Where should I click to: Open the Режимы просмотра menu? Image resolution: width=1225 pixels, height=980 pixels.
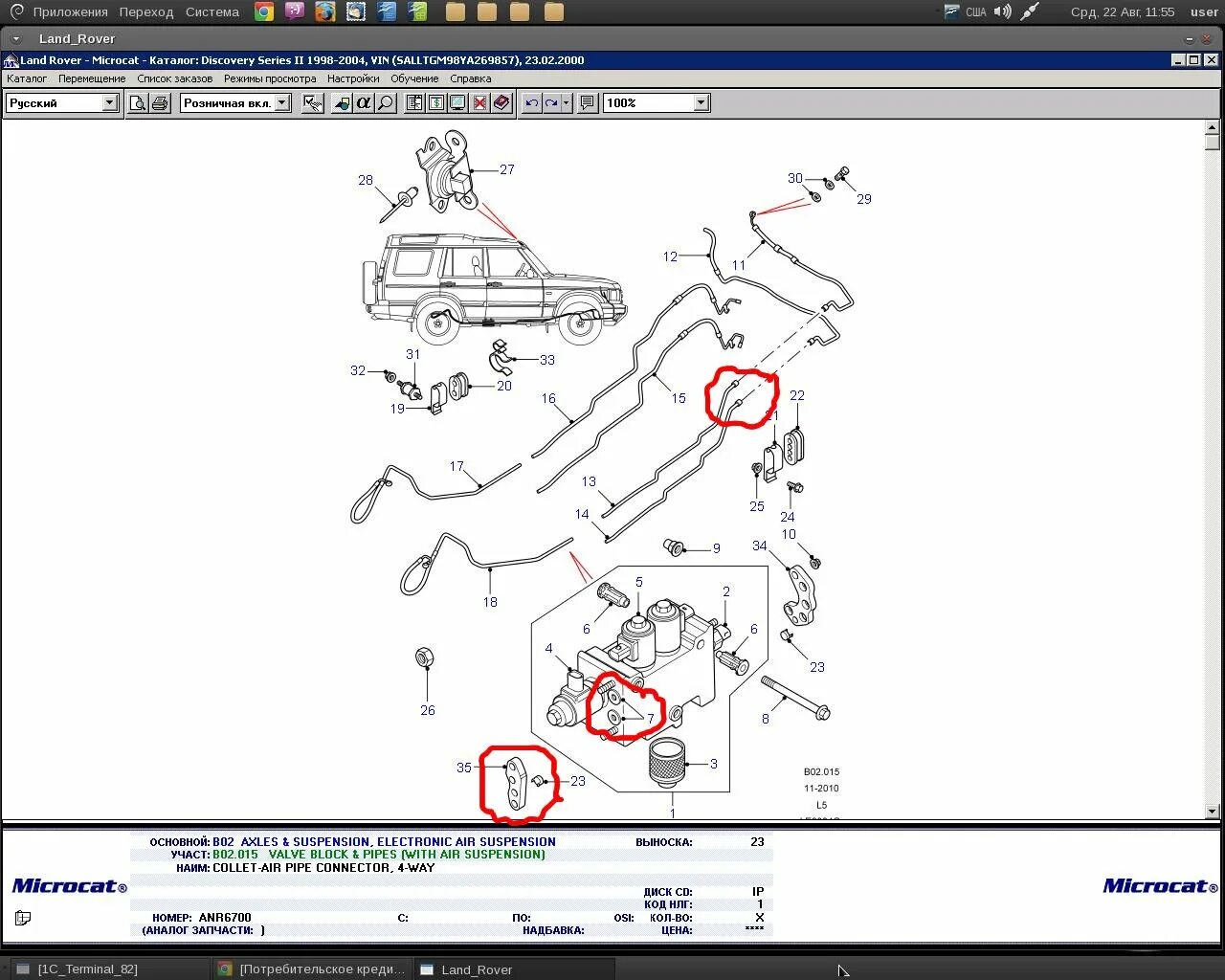coord(270,78)
